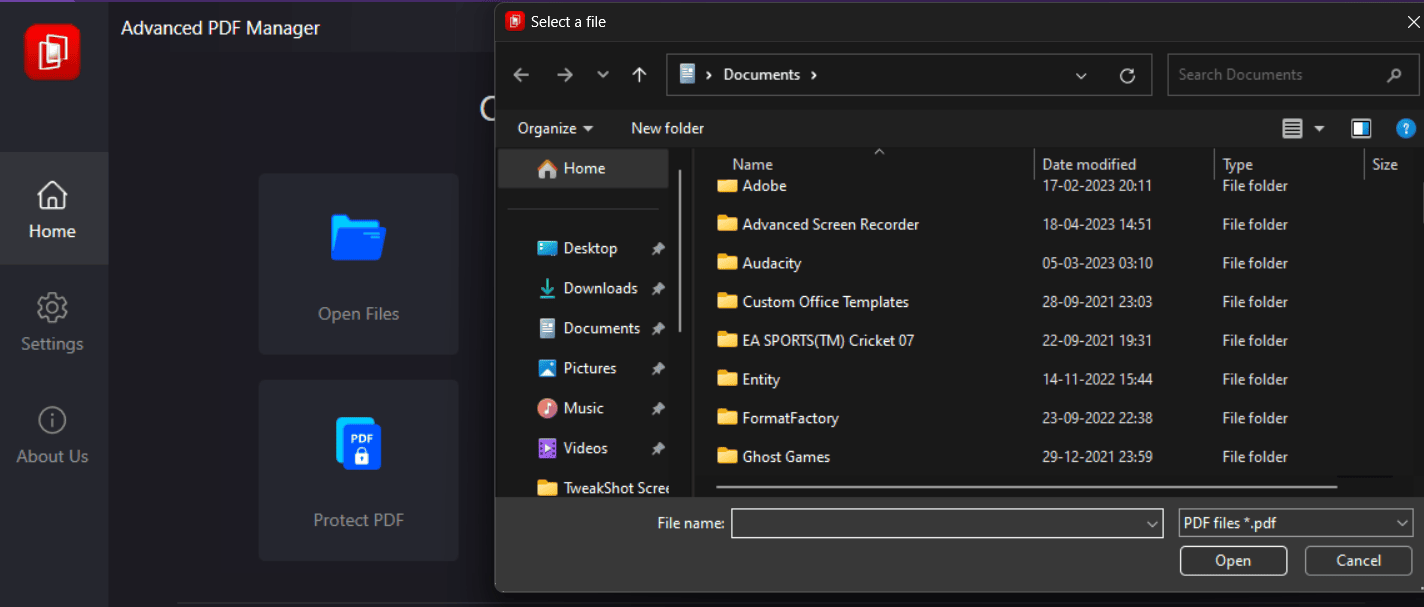Select the Open Files tile
Image resolution: width=1424 pixels, height=607 pixels.
tap(358, 263)
